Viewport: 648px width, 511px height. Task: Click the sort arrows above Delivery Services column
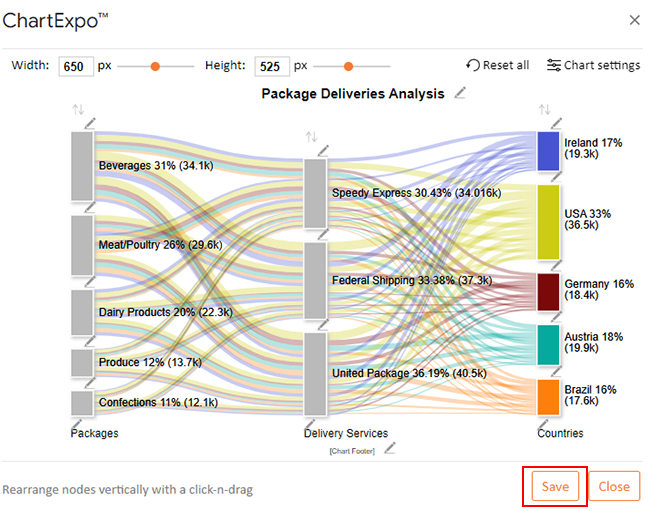point(311,137)
